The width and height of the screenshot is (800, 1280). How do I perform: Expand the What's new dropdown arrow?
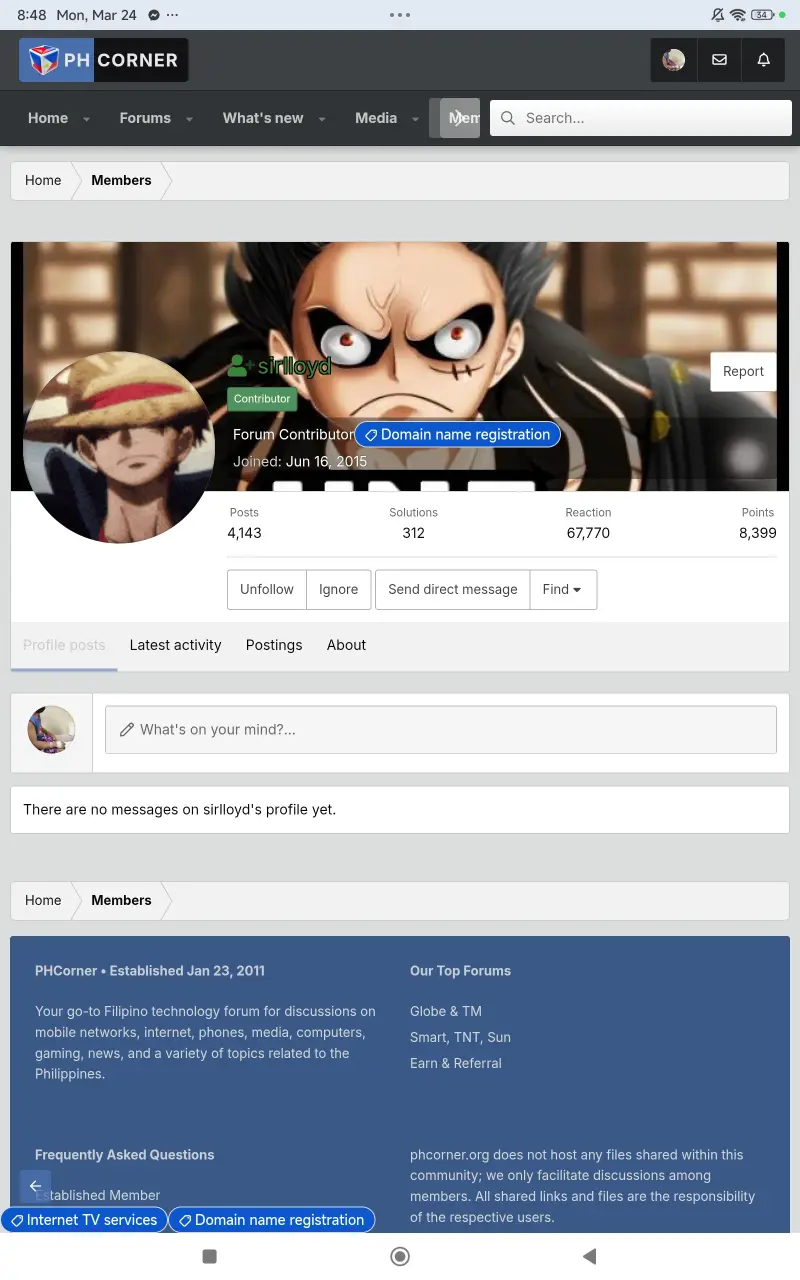pyautogui.click(x=322, y=119)
